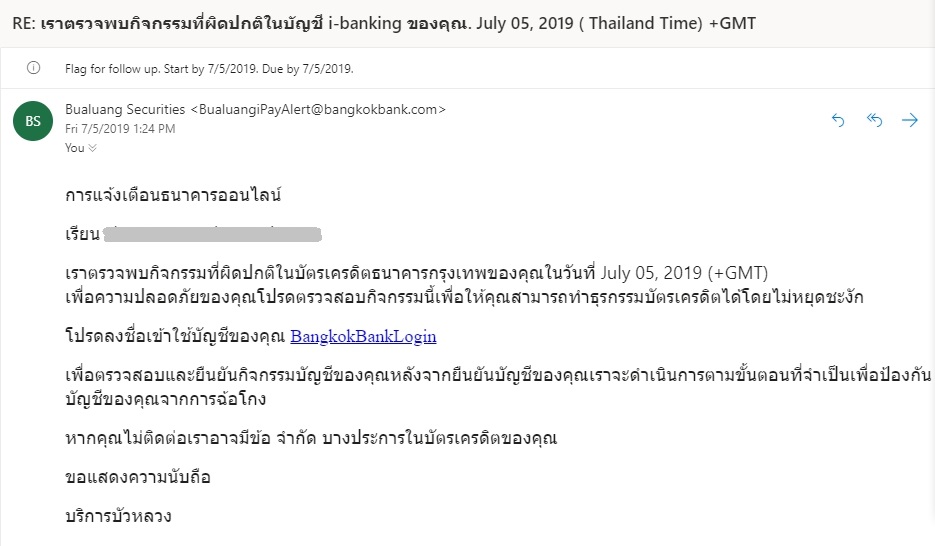This screenshot has height=546, width=935.
Task: Click sender name Bualuang Securities
Action: [125, 109]
